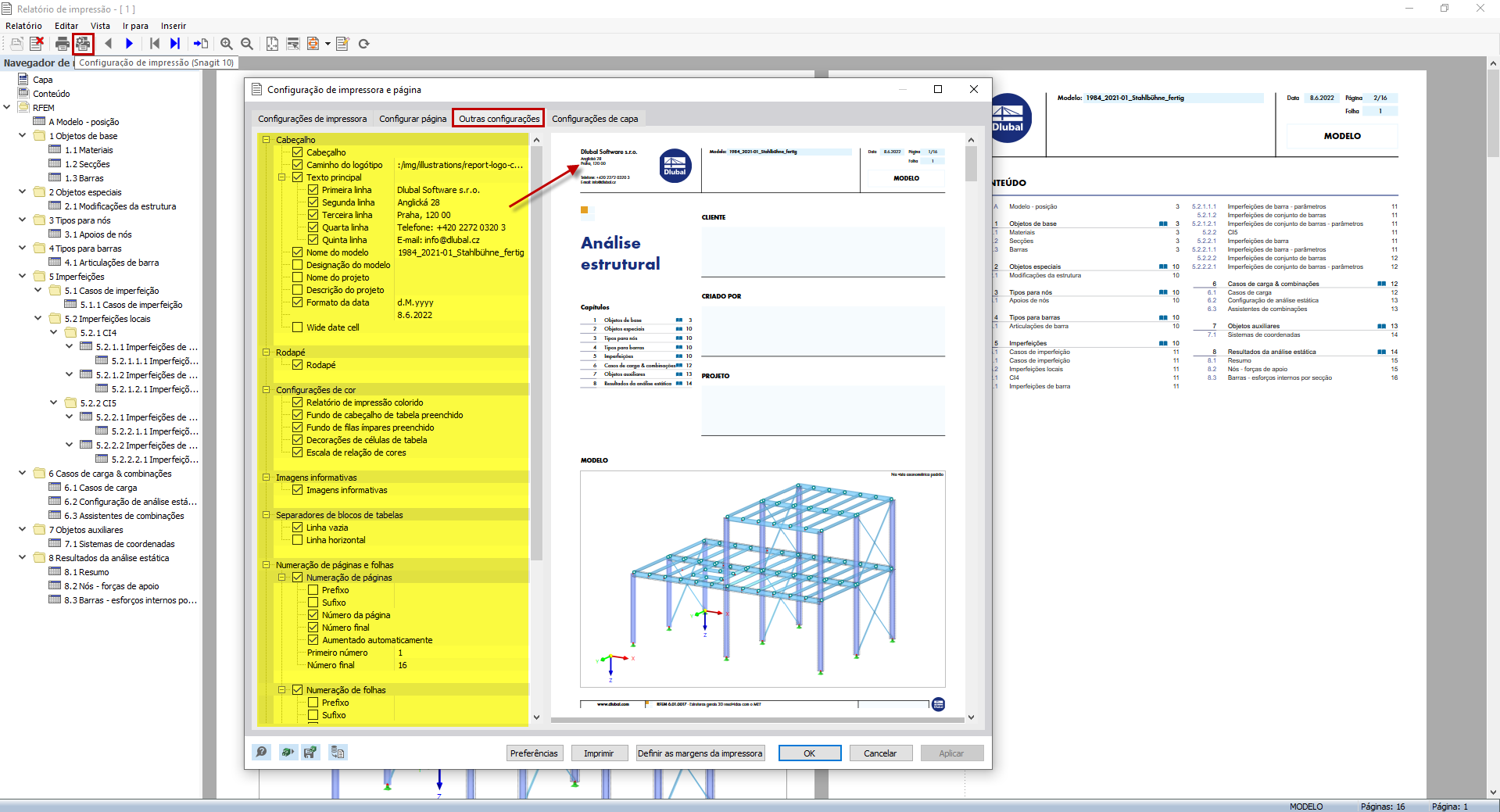Open the 'Inserir' menu

point(172,25)
